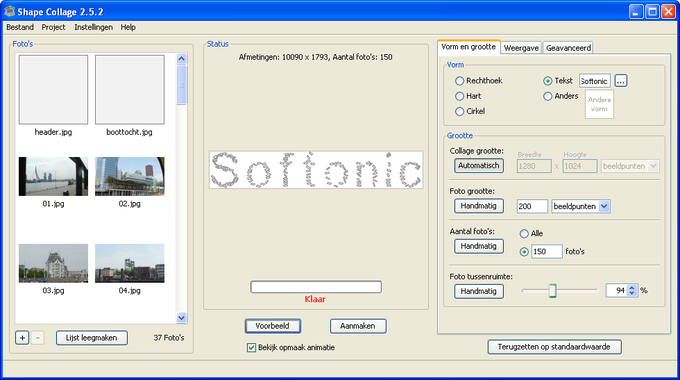Screen dimensions: 680x380
Task: Click Terugzetten op standaardwaarde button
Action: pos(554,347)
